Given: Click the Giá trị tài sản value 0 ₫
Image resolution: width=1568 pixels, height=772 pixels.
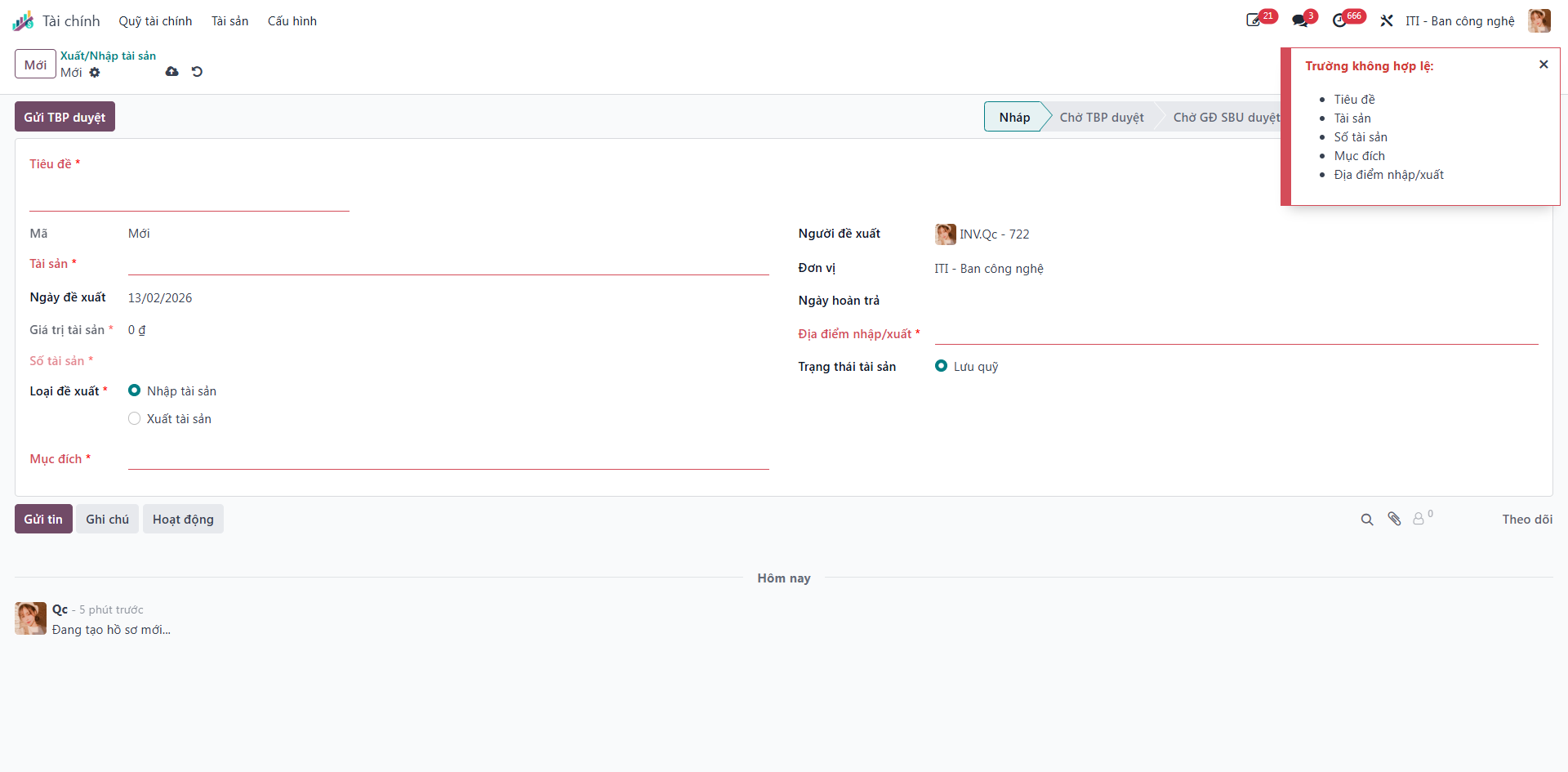Looking at the screenshot, I should click(x=136, y=330).
